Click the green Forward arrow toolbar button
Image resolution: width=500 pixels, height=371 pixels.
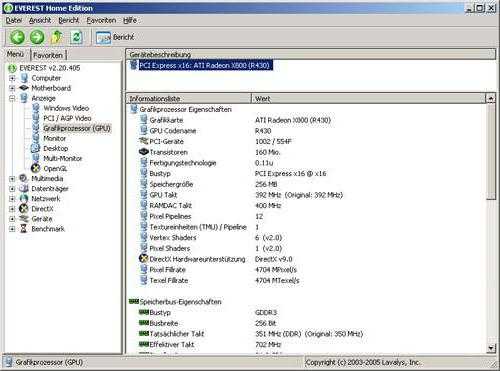[x=37, y=37]
